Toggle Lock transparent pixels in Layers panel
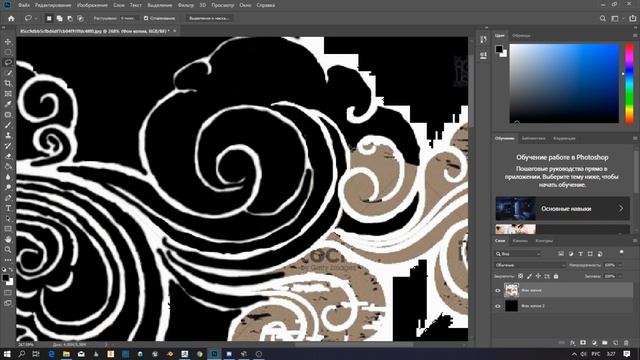 520,276
